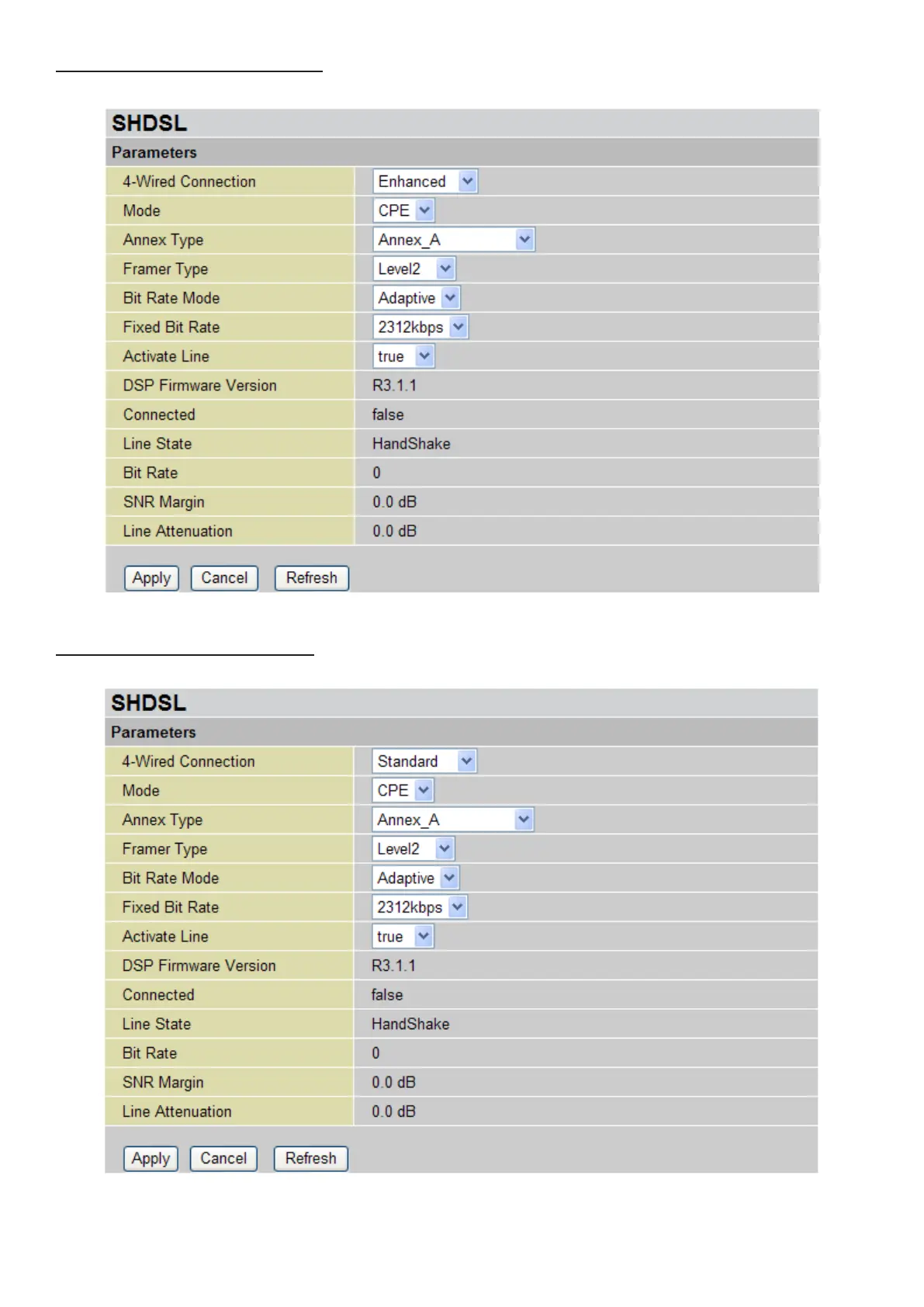This screenshot has height=1307, width=924.
Task: Expand Mode dropdown in the Standard SHDSL panel
Action: (403, 790)
